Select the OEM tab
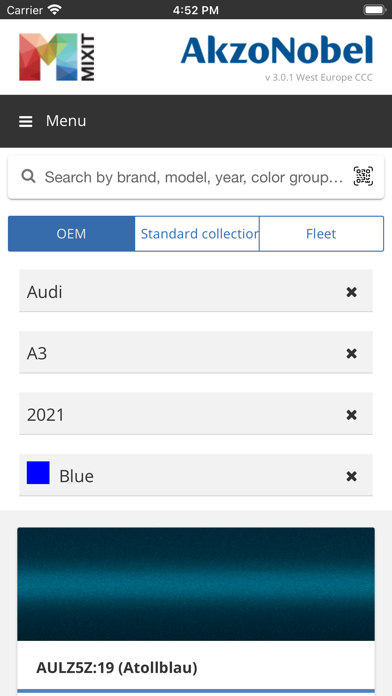 (71, 233)
